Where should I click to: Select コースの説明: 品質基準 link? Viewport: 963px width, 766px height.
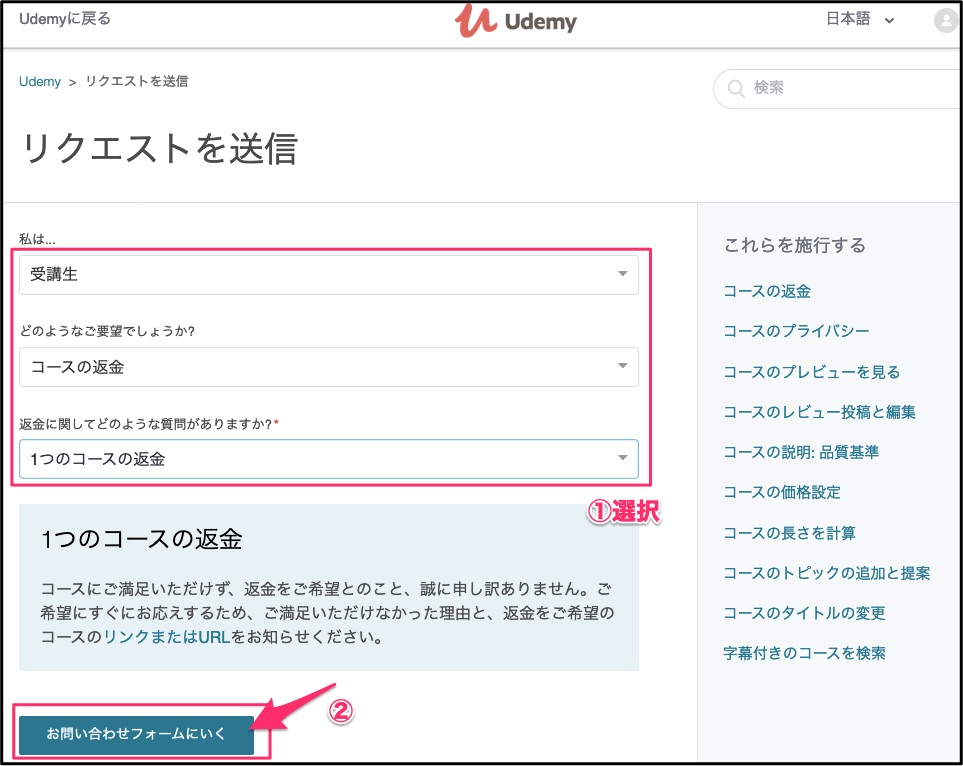tap(801, 452)
